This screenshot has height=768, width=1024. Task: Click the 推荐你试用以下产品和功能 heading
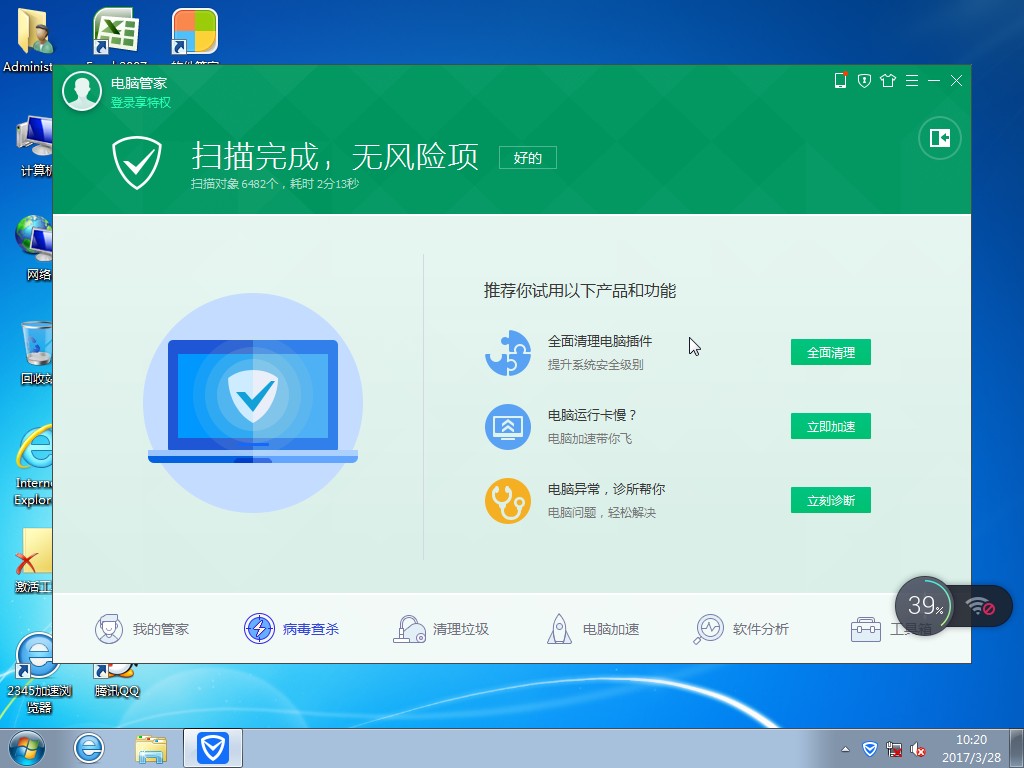point(580,291)
